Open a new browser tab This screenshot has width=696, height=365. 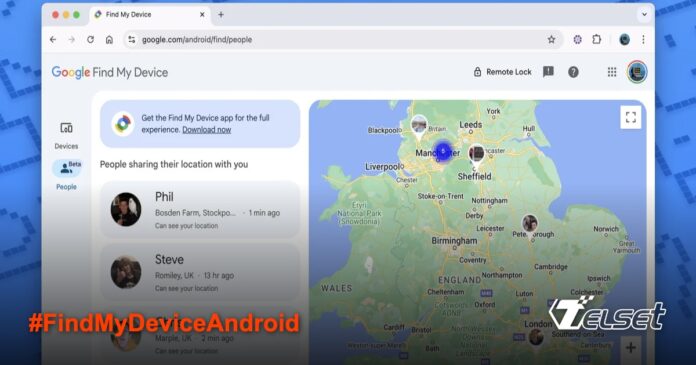coord(221,15)
